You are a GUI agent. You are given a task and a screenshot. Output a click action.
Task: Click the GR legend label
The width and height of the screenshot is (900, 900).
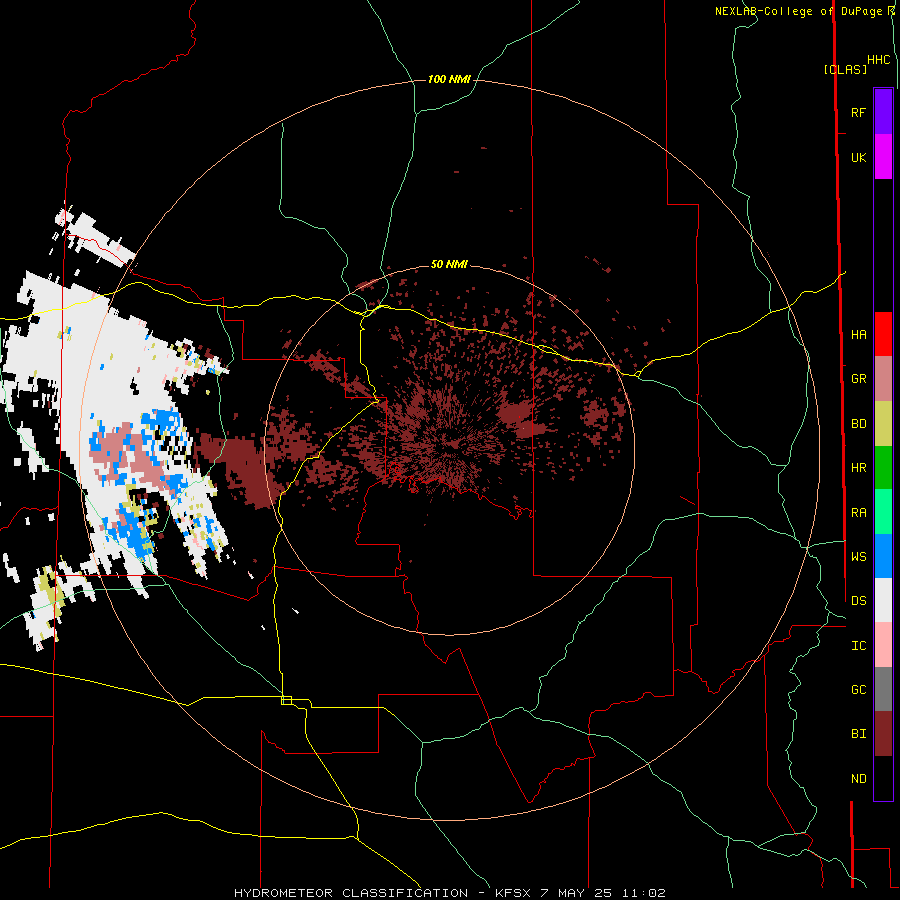(x=858, y=379)
